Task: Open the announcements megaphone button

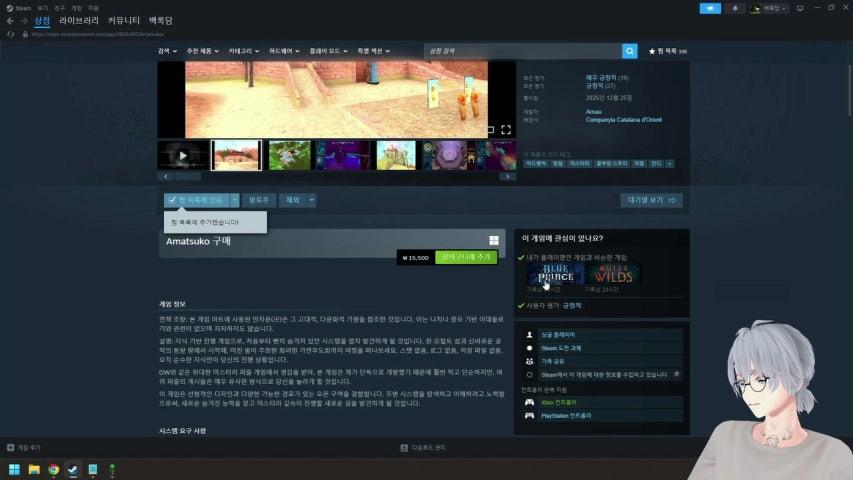Action: [x=710, y=8]
